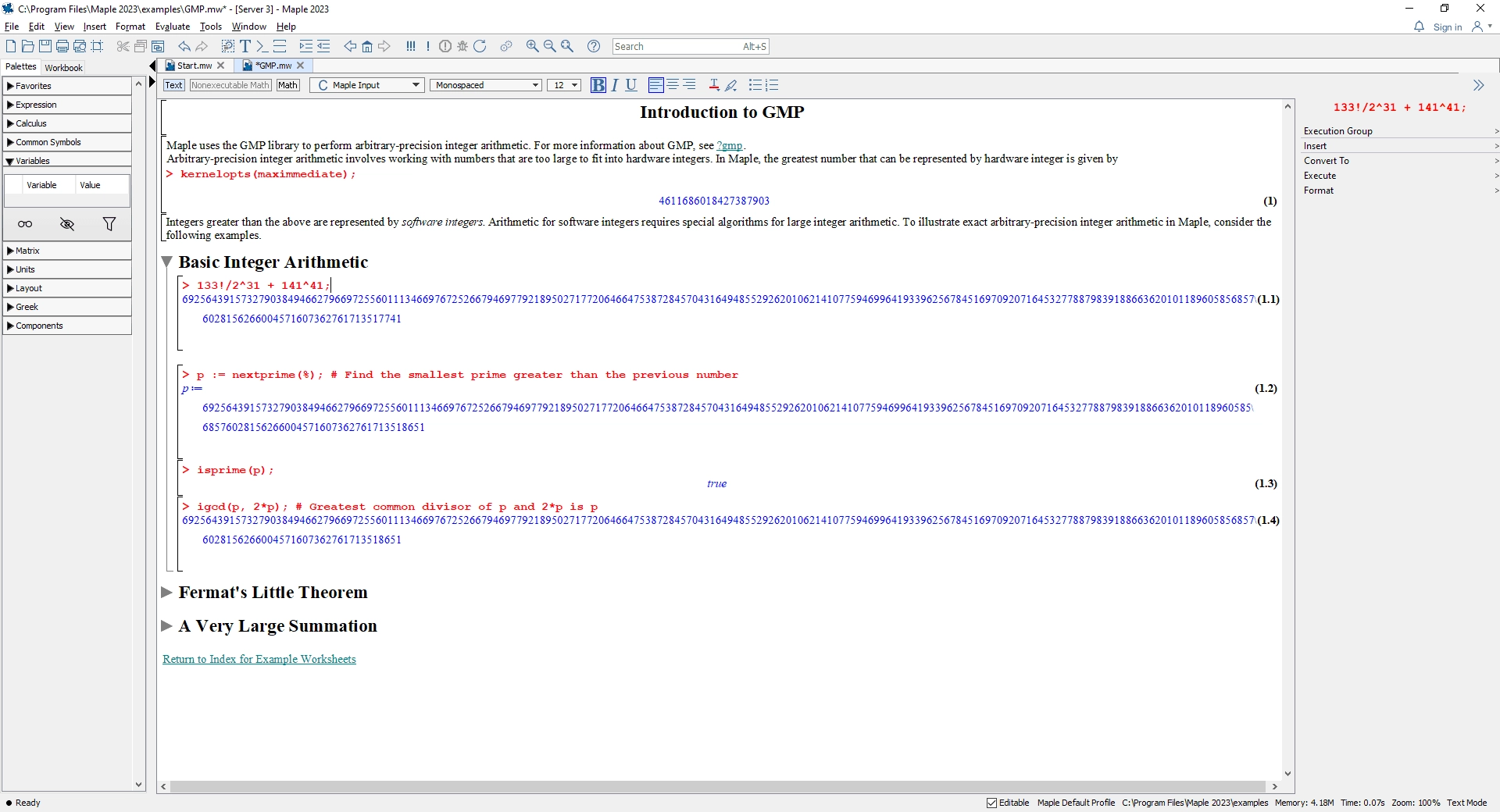Navigate forward with the right arrow
The image size is (1500, 812).
[384, 46]
